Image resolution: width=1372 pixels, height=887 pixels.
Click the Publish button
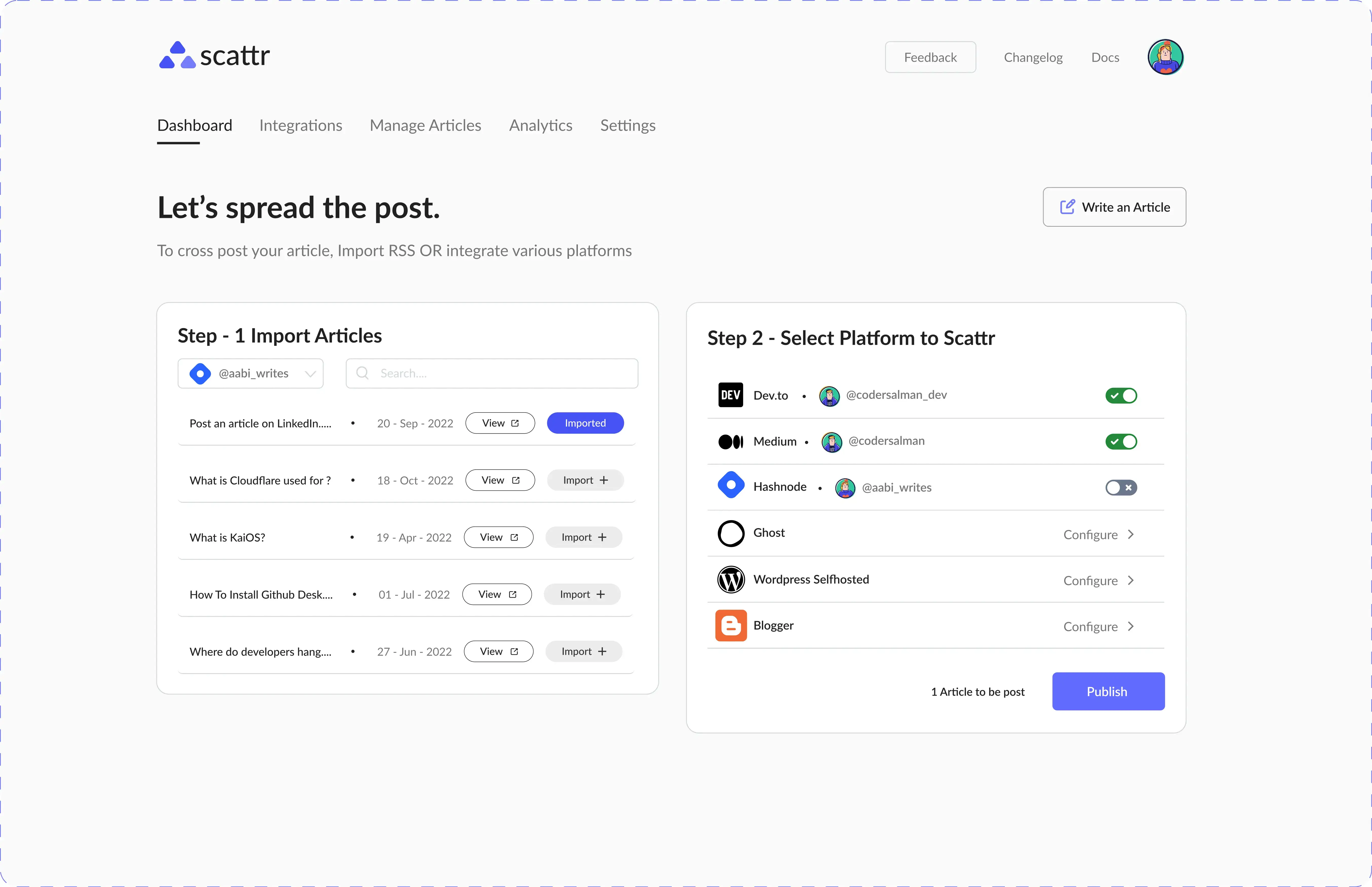coord(1108,691)
